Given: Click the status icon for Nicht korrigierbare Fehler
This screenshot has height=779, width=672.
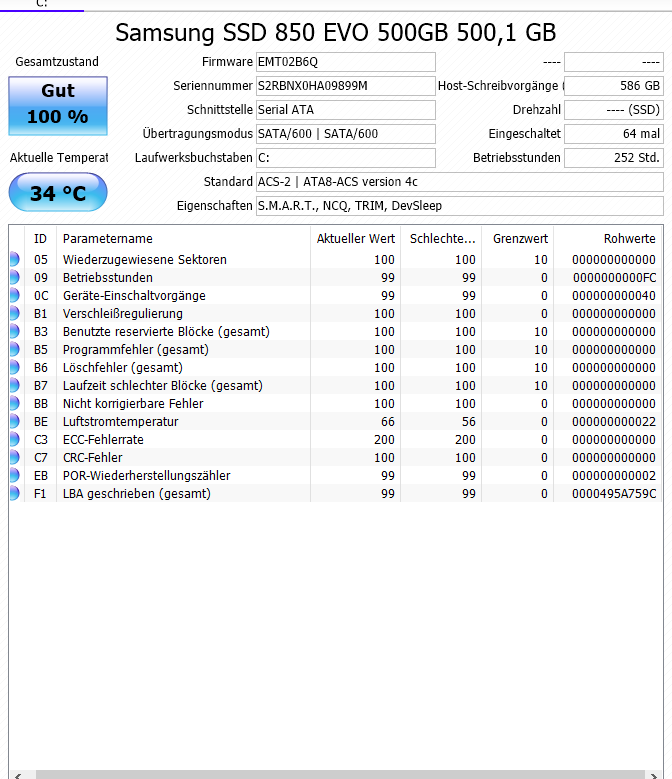Looking at the screenshot, I should pyautogui.click(x=14, y=403).
